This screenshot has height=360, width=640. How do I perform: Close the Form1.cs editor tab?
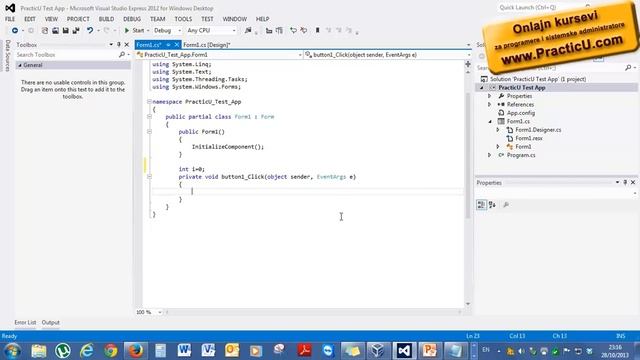[177, 45]
